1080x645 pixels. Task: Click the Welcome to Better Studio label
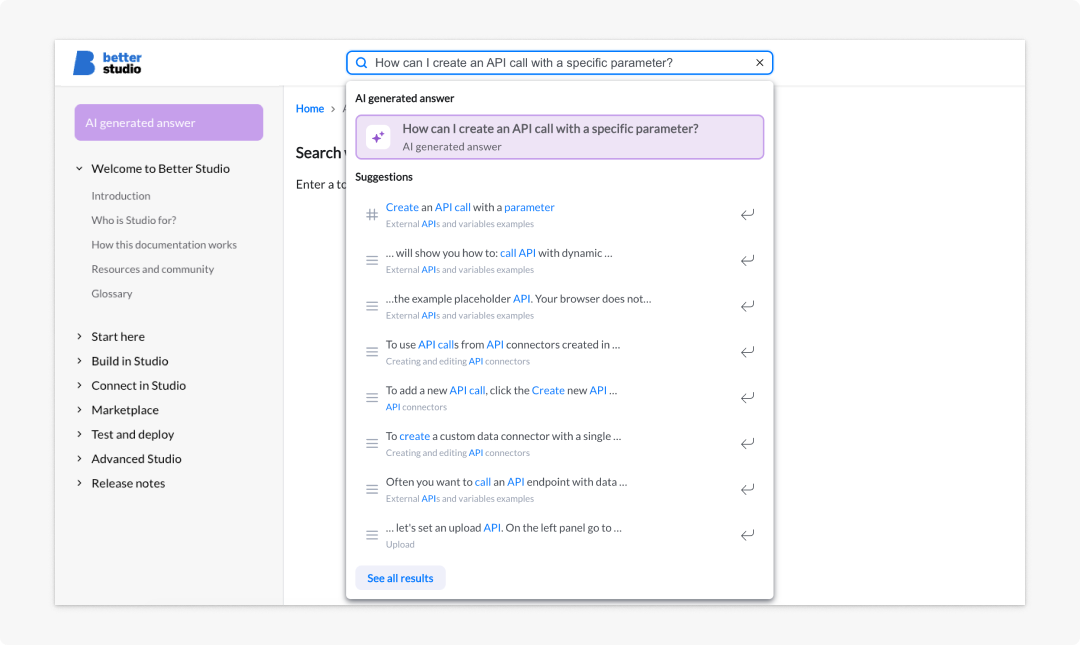point(160,169)
